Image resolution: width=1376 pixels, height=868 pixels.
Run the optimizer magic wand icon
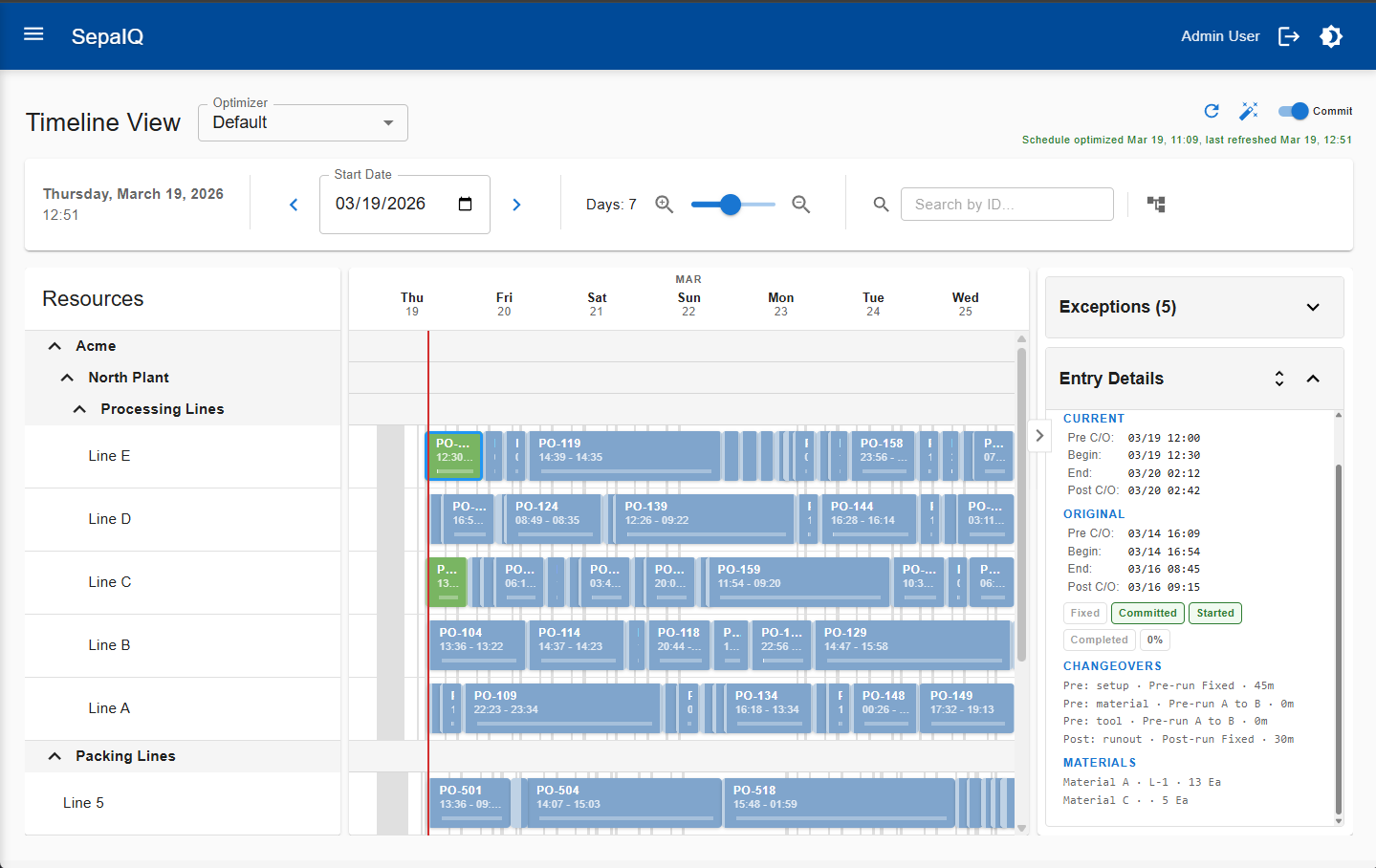tap(1248, 111)
